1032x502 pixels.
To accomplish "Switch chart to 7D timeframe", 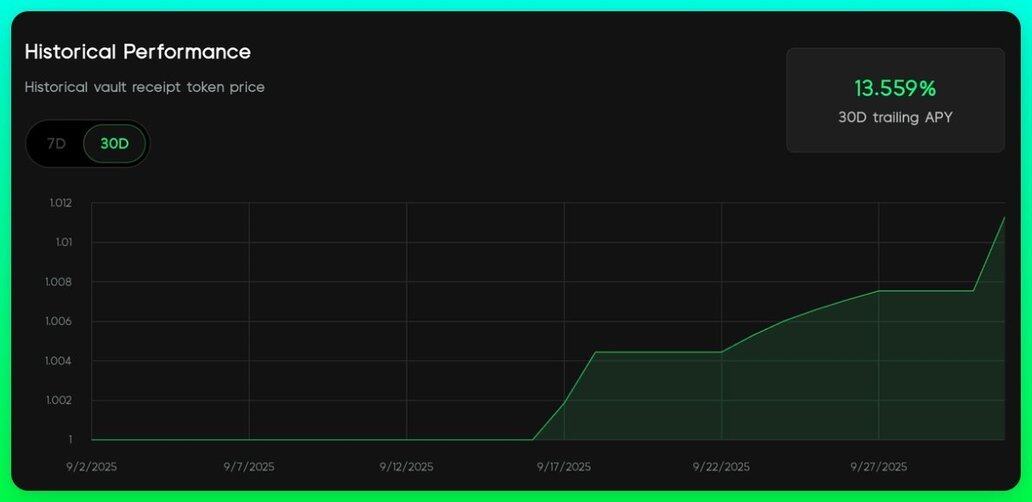I will tap(56, 144).
